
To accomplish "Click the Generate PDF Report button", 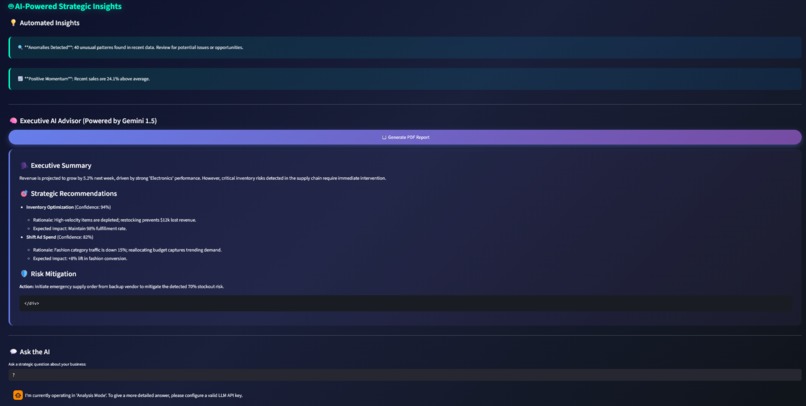I will point(405,137).
